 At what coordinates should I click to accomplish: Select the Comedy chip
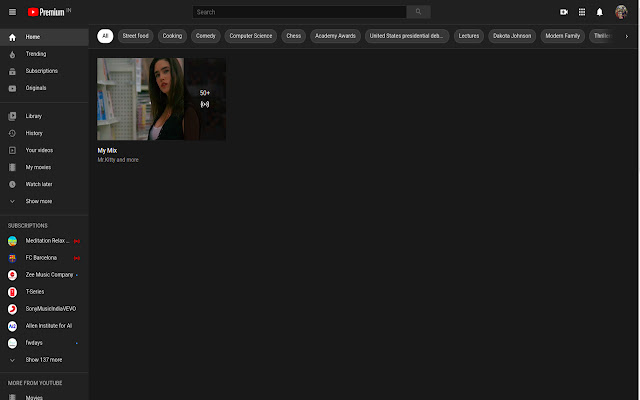click(206, 36)
